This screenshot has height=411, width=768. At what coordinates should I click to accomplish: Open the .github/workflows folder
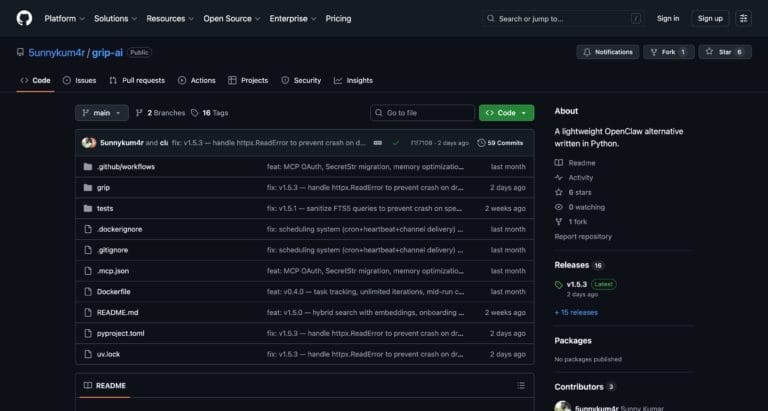[126, 167]
